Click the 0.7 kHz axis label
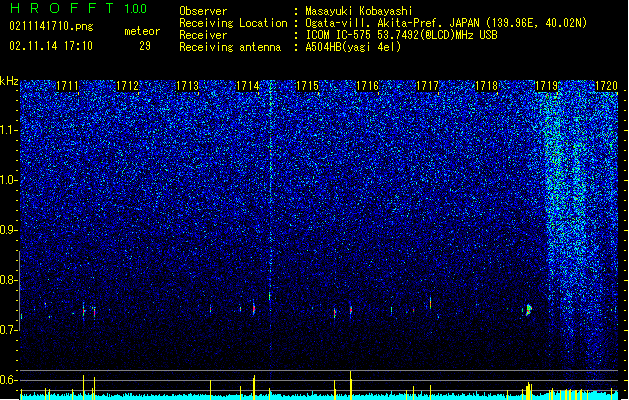The height and width of the screenshot is (400, 629). point(8,330)
